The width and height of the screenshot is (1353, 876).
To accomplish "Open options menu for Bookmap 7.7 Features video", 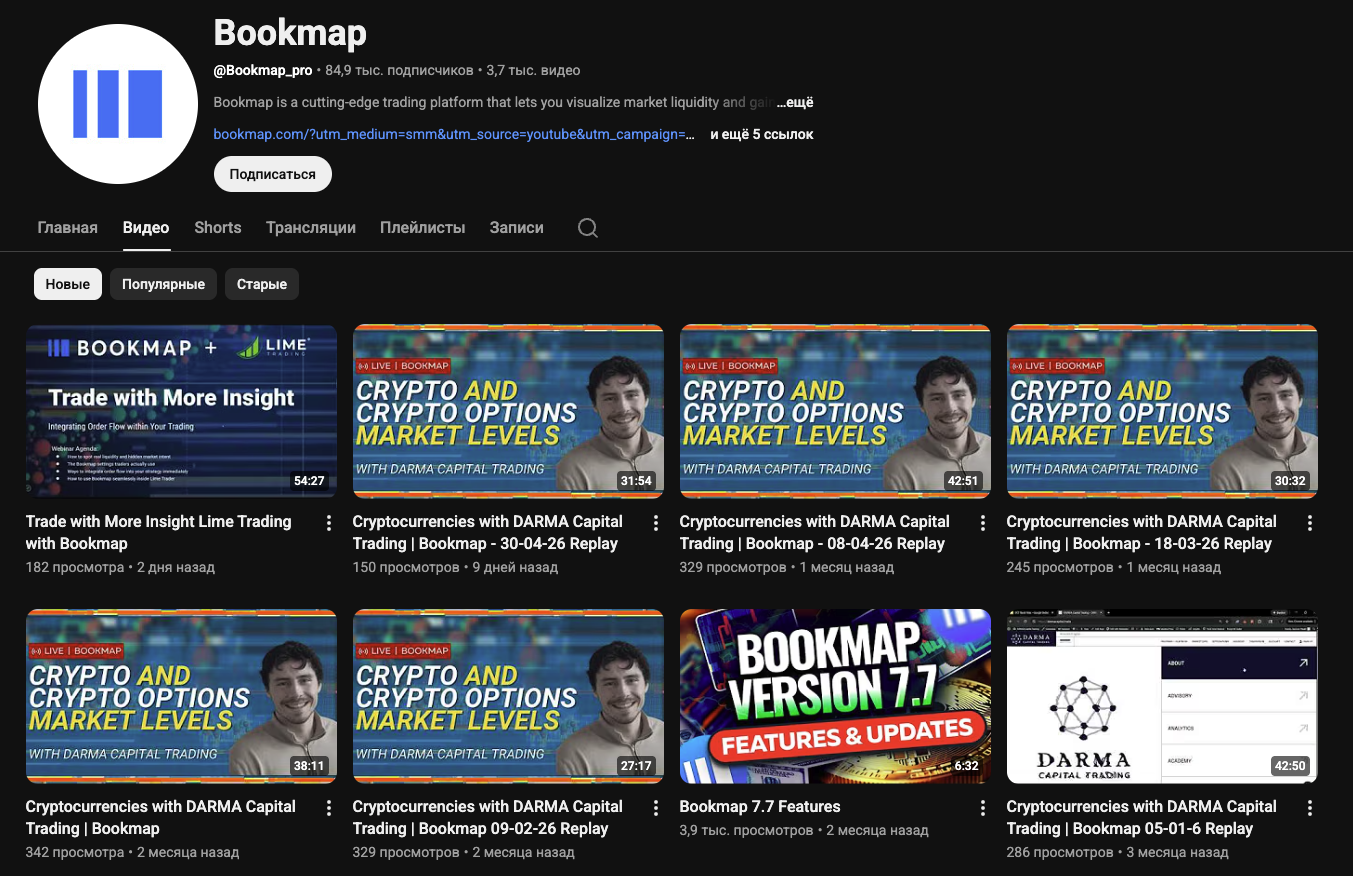I will (983, 808).
